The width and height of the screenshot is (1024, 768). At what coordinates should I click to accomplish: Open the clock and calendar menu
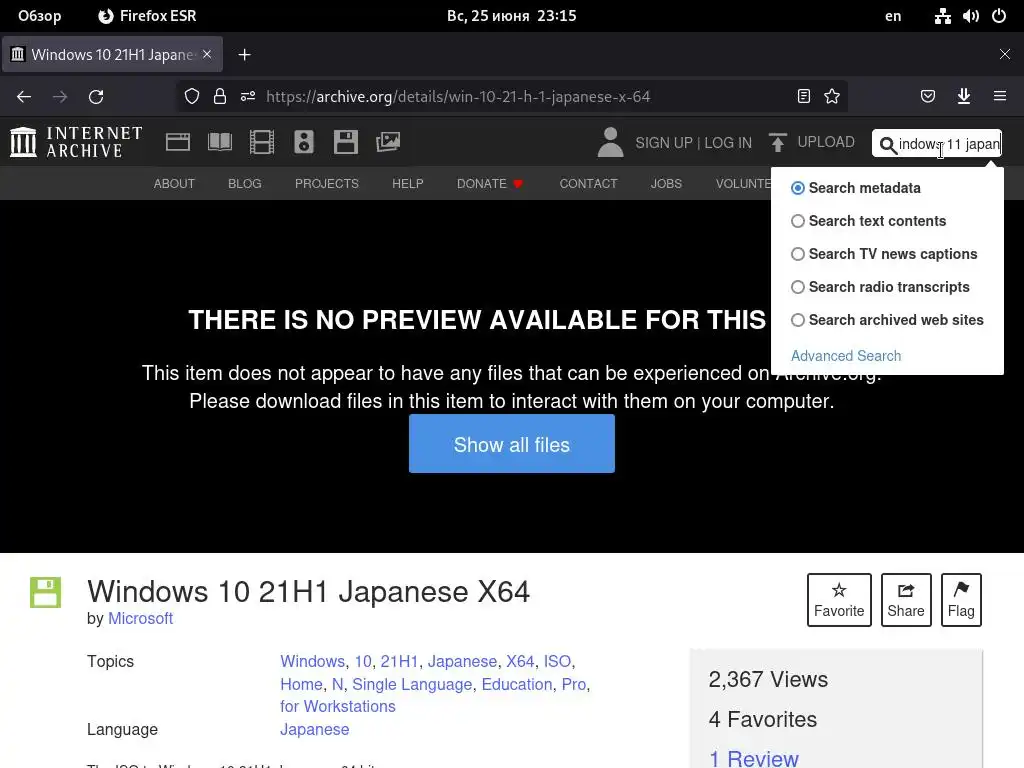511,16
